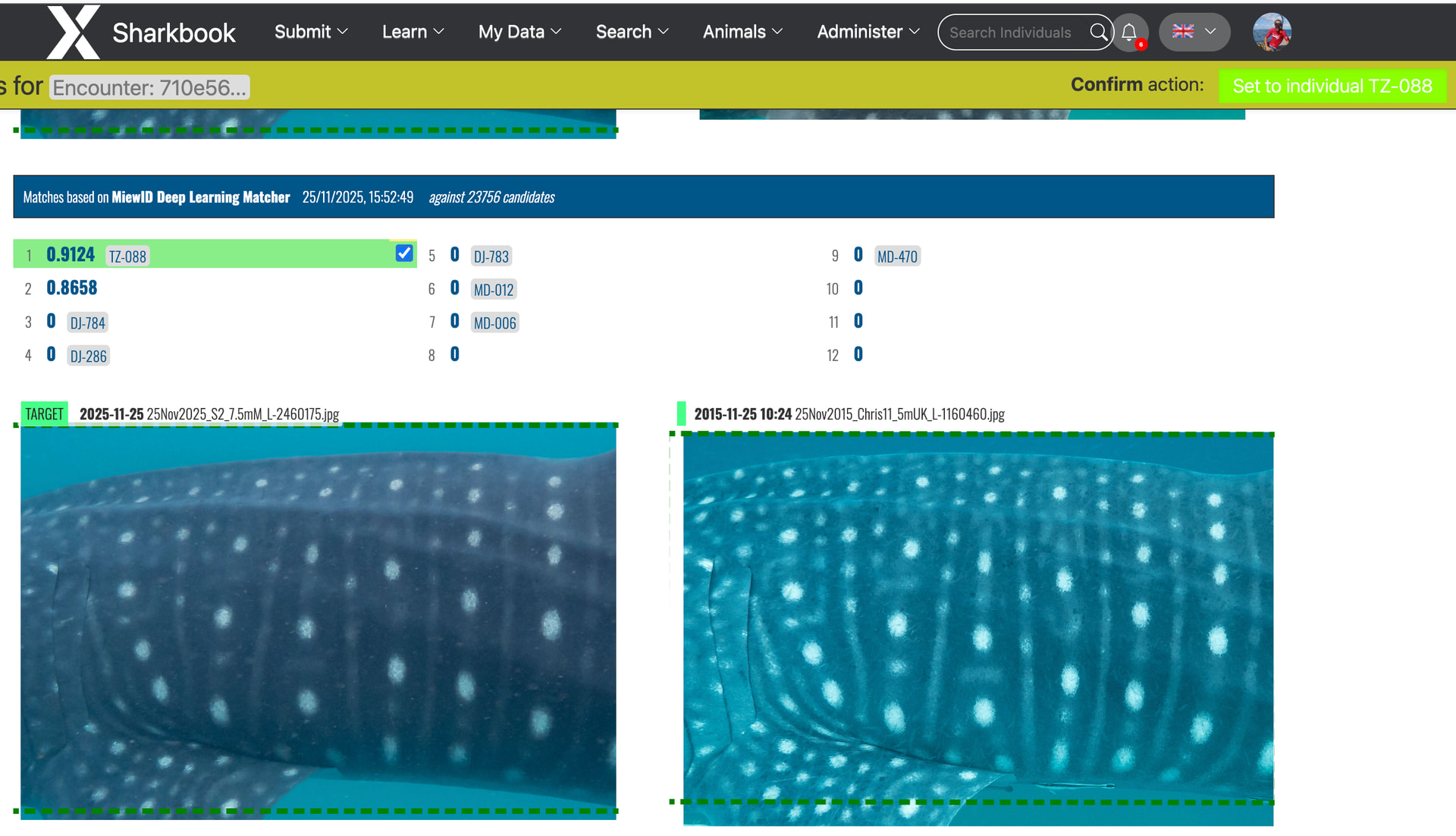This screenshot has width=1456, height=836.
Task: Click the UK flag language icon
Action: (1183, 32)
